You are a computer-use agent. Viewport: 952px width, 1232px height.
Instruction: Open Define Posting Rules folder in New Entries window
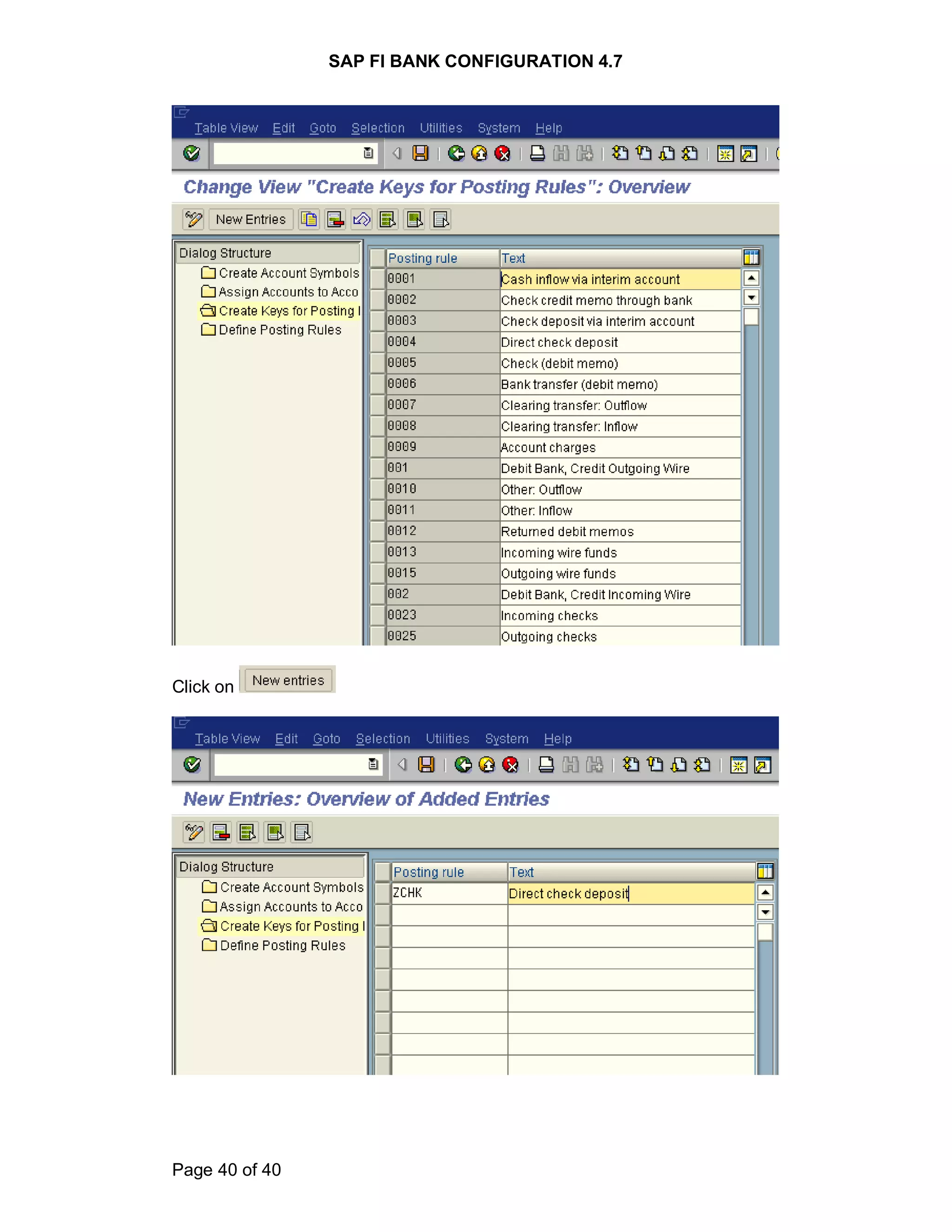(274, 946)
